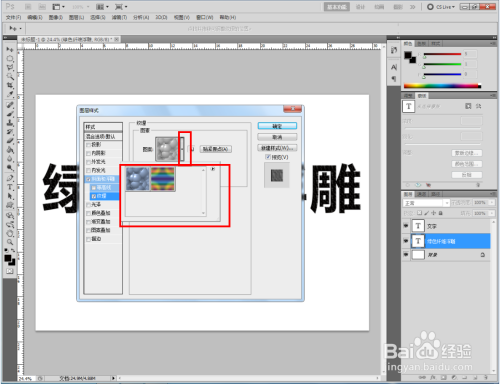Select the Path Selection tool

coord(10,196)
